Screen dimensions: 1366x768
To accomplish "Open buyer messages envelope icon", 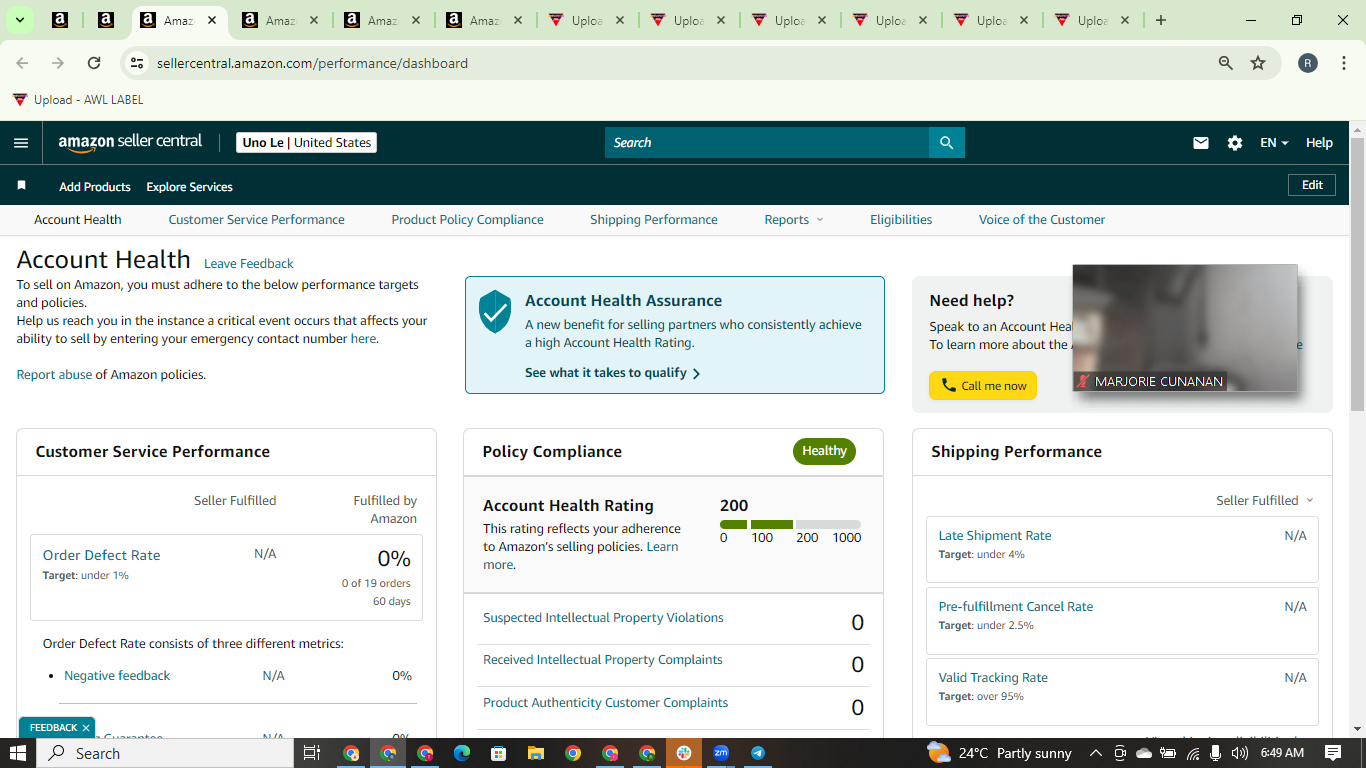I will (x=1201, y=143).
